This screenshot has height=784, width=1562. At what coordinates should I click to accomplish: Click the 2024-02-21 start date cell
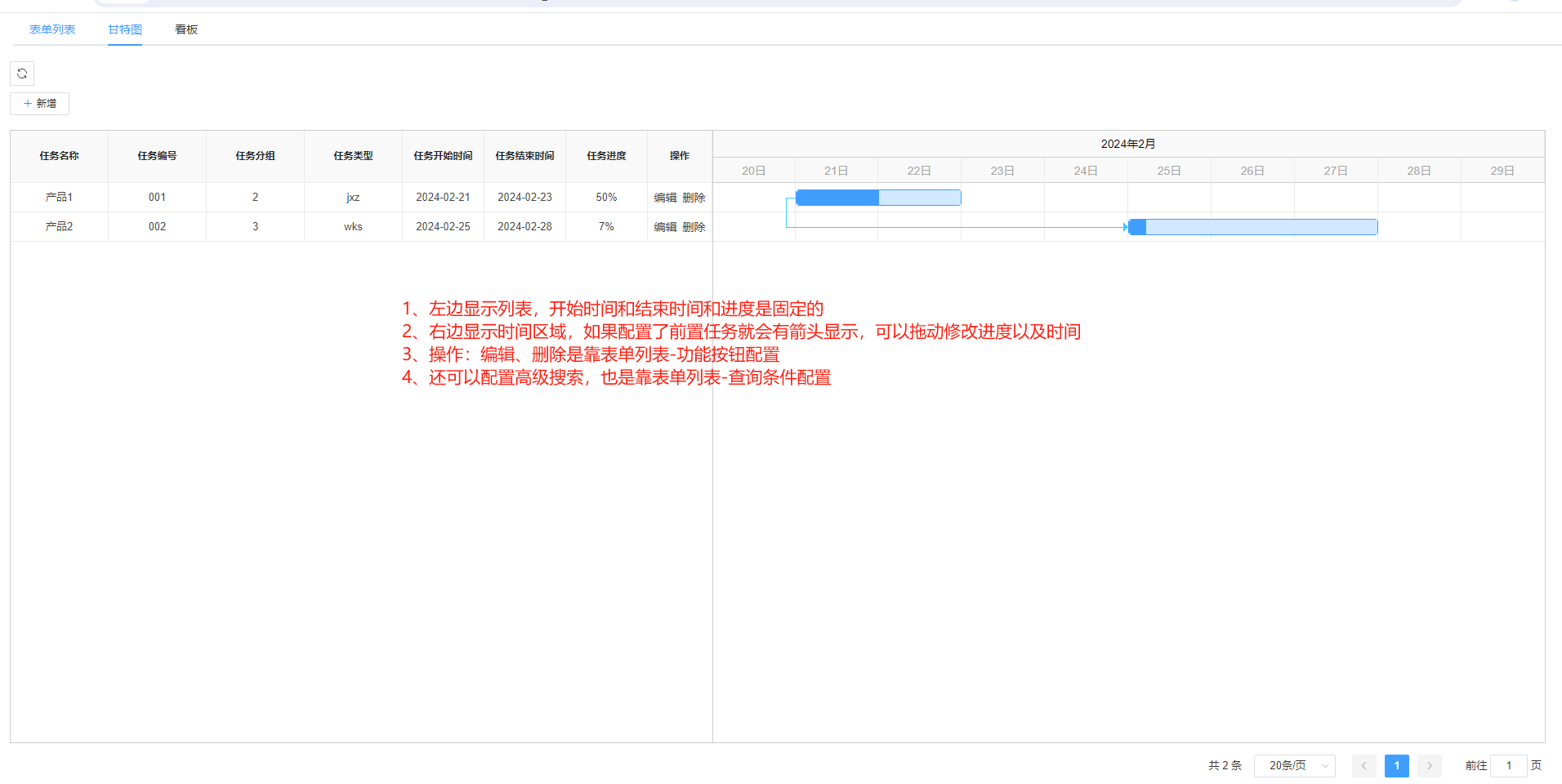click(x=443, y=198)
